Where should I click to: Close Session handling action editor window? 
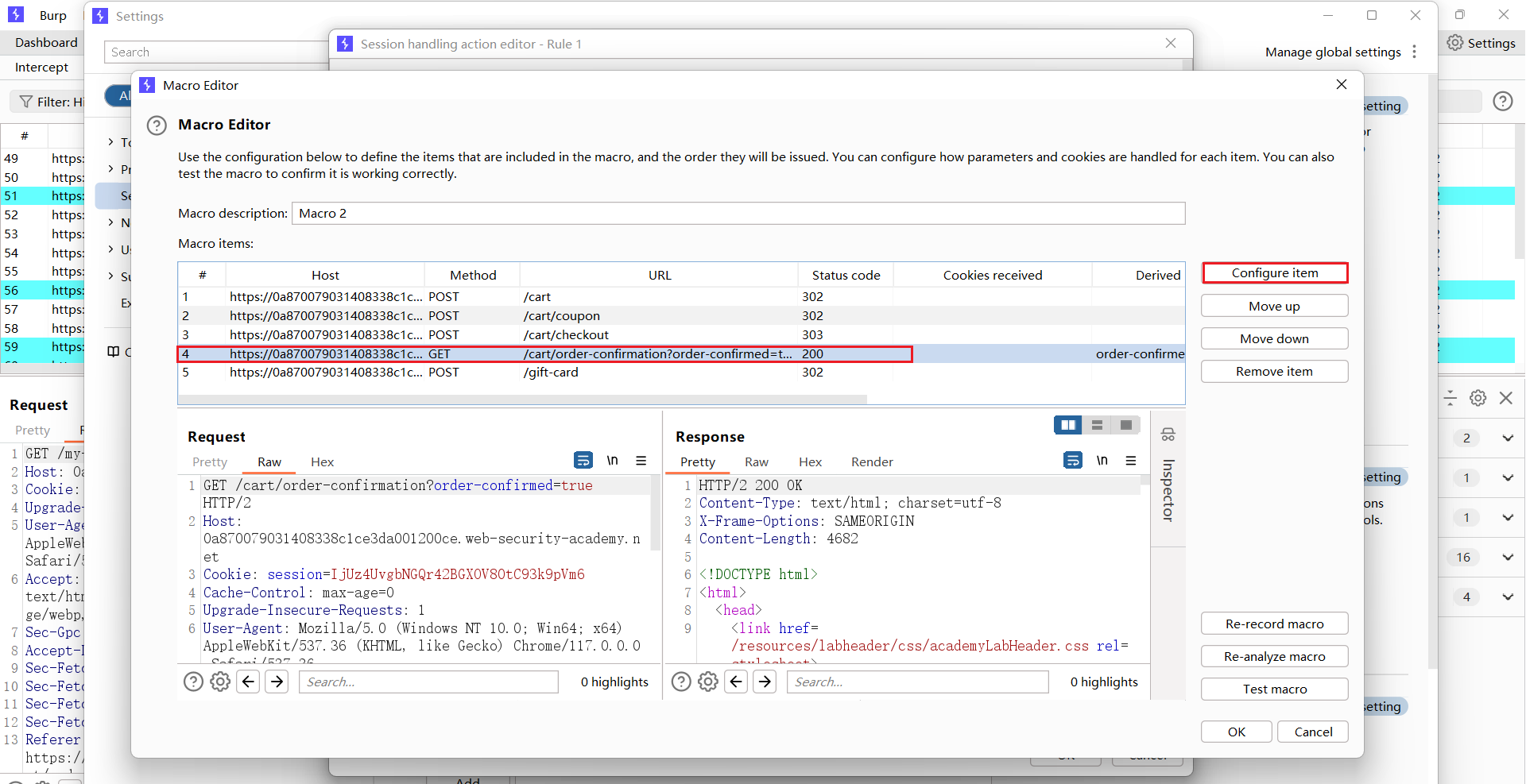pyautogui.click(x=1171, y=44)
